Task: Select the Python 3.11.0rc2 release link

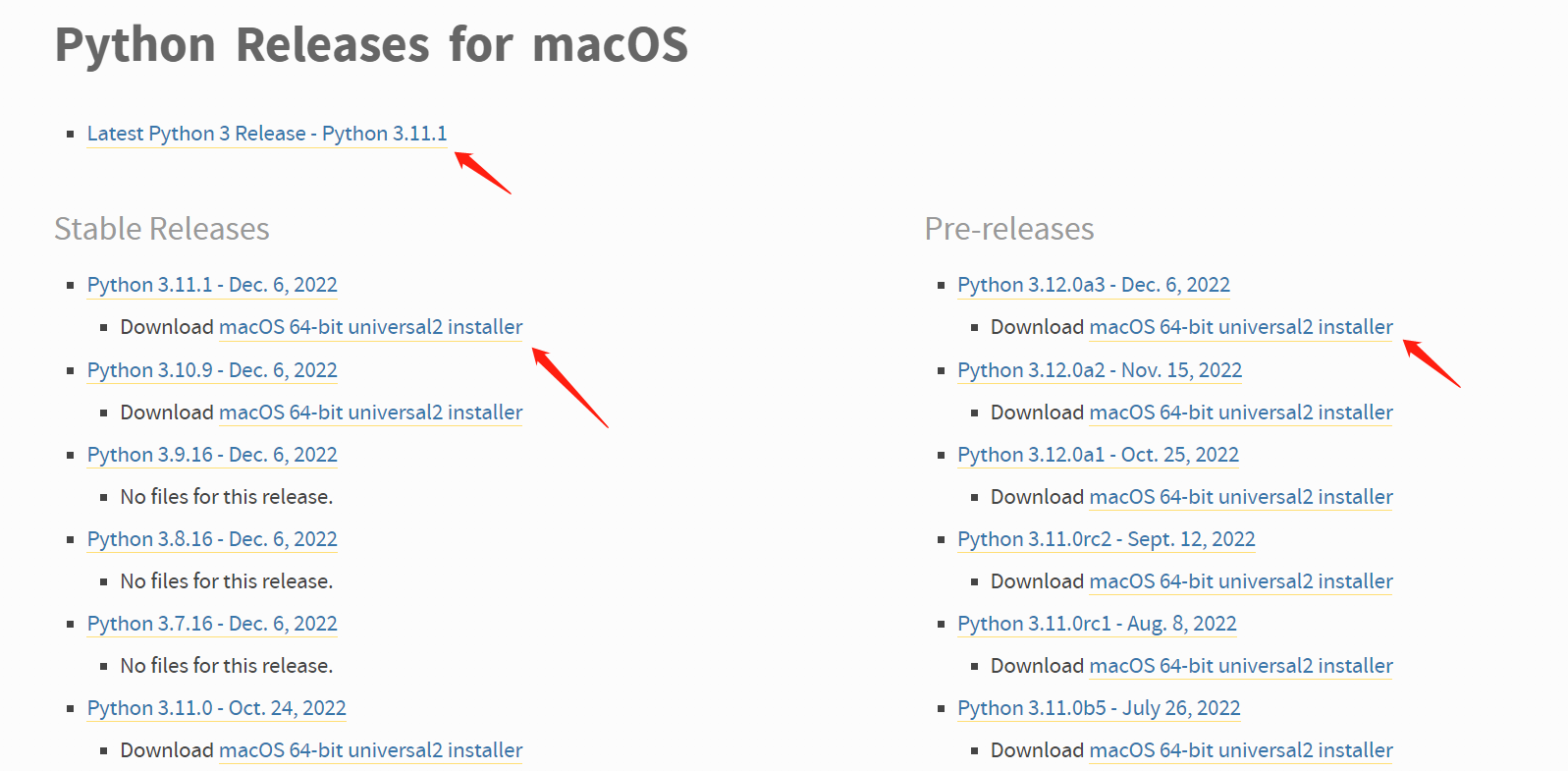Action: [x=1106, y=539]
